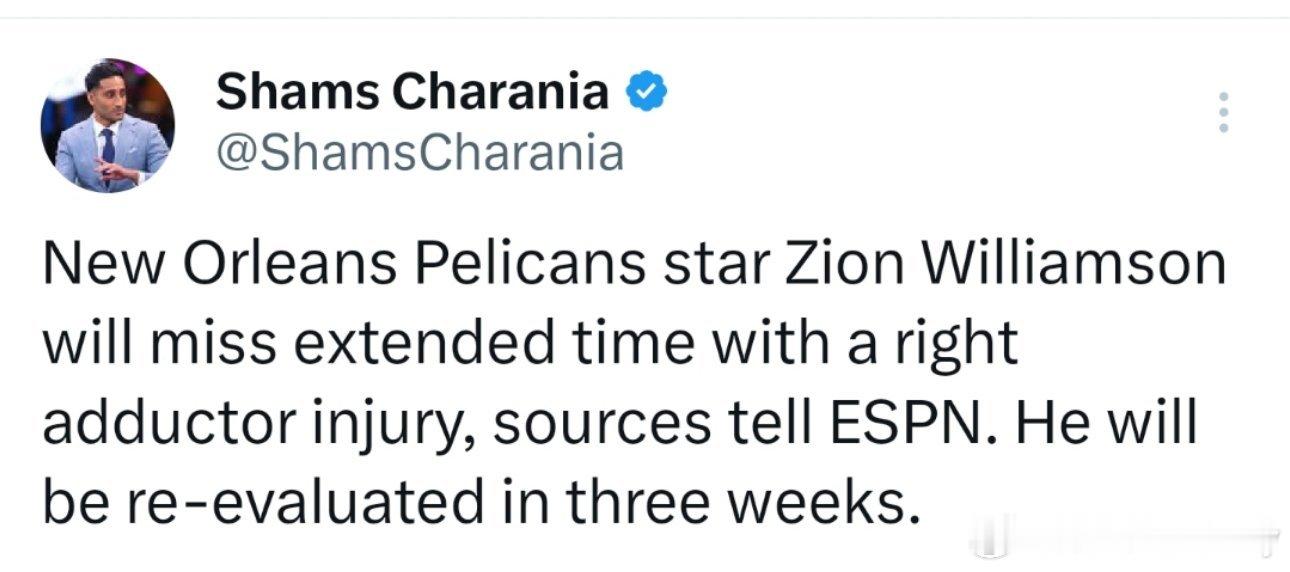Open Shams Charania's profile picture
Screen dimensions: 1290x572
pos(107,125)
